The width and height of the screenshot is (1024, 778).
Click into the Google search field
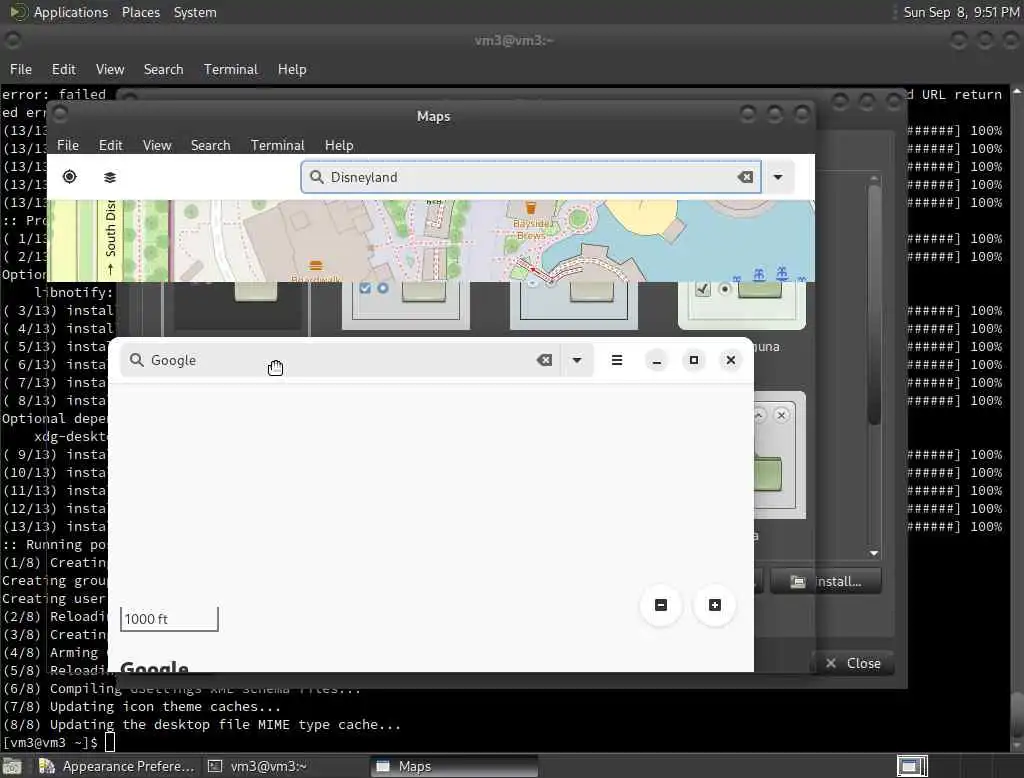pyautogui.click(x=340, y=360)
